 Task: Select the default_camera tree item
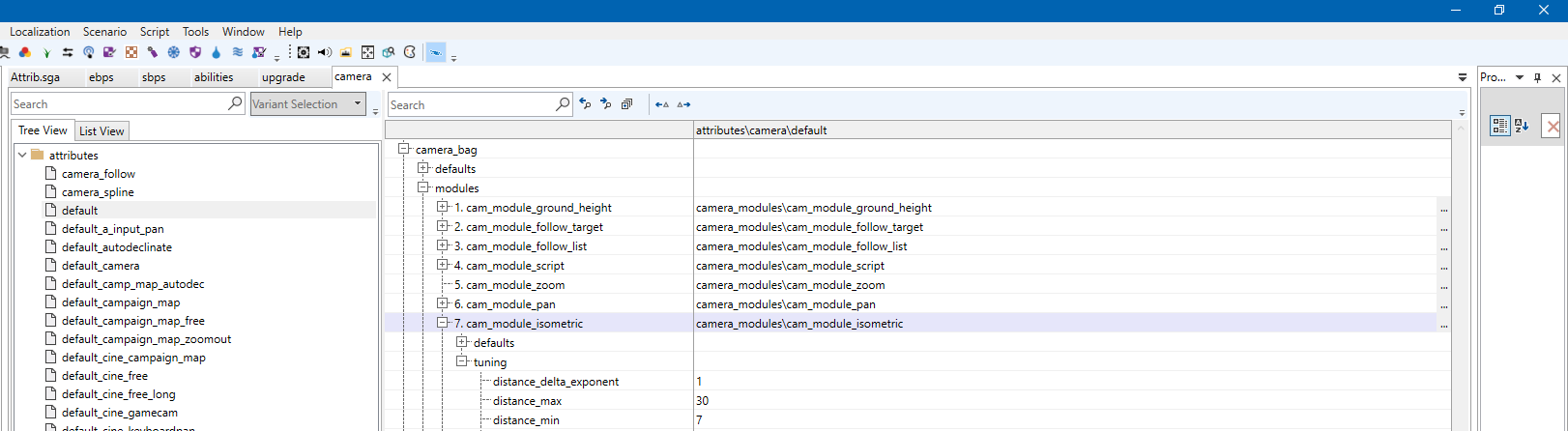tap(101, 266)
